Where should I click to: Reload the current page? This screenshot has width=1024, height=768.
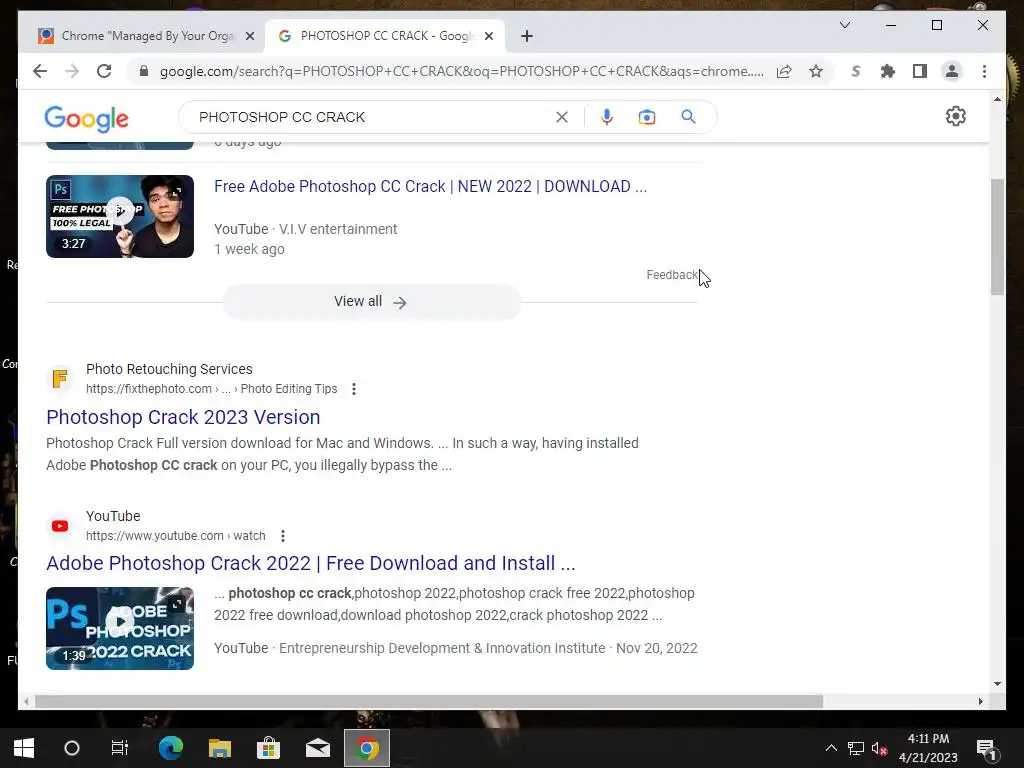[104, 71]
